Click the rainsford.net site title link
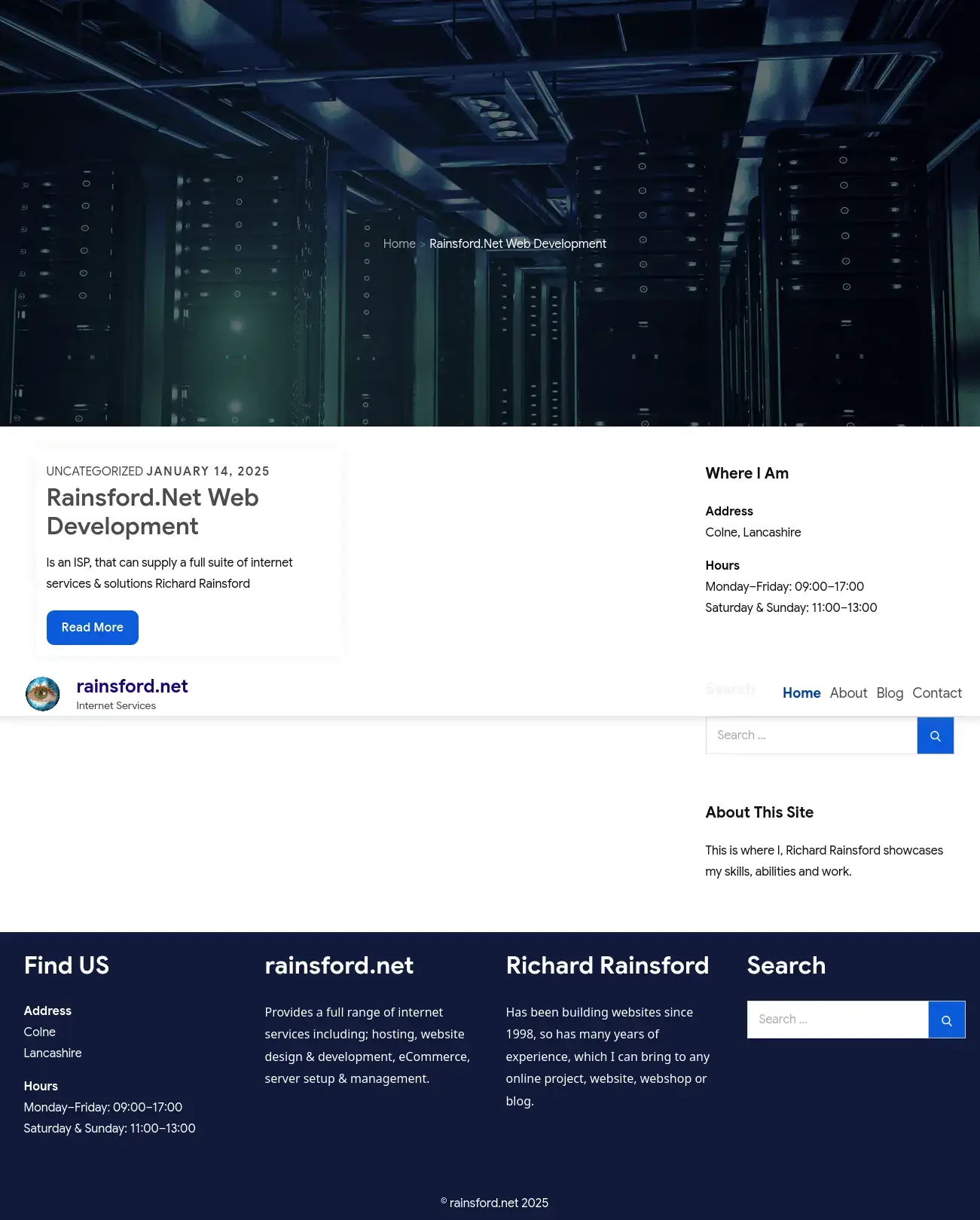 pyautogui.click(x=133, y=686)
